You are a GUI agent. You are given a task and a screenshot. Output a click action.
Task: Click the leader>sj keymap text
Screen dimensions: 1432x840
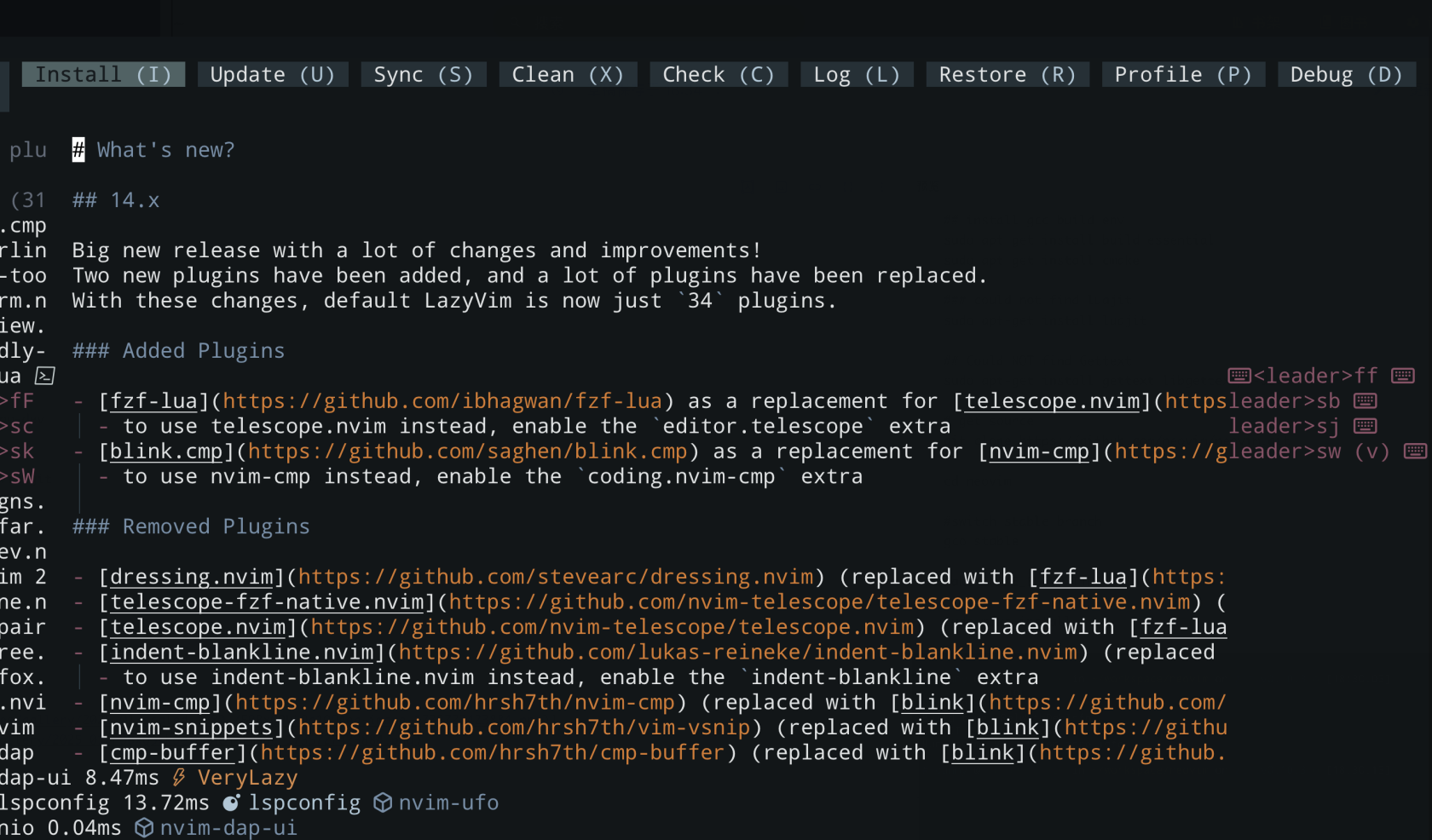[x=1284, y=426]
